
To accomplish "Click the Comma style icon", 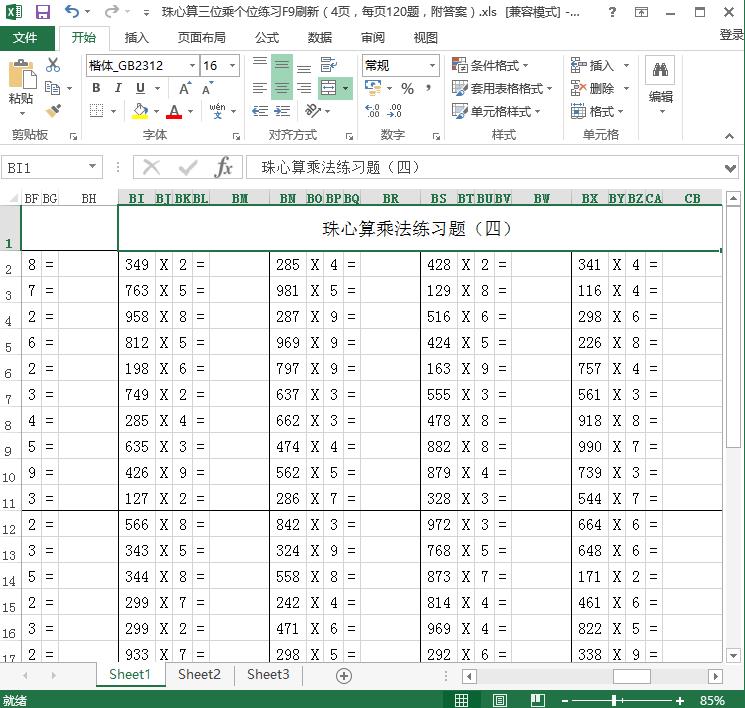I will [429, 88].
